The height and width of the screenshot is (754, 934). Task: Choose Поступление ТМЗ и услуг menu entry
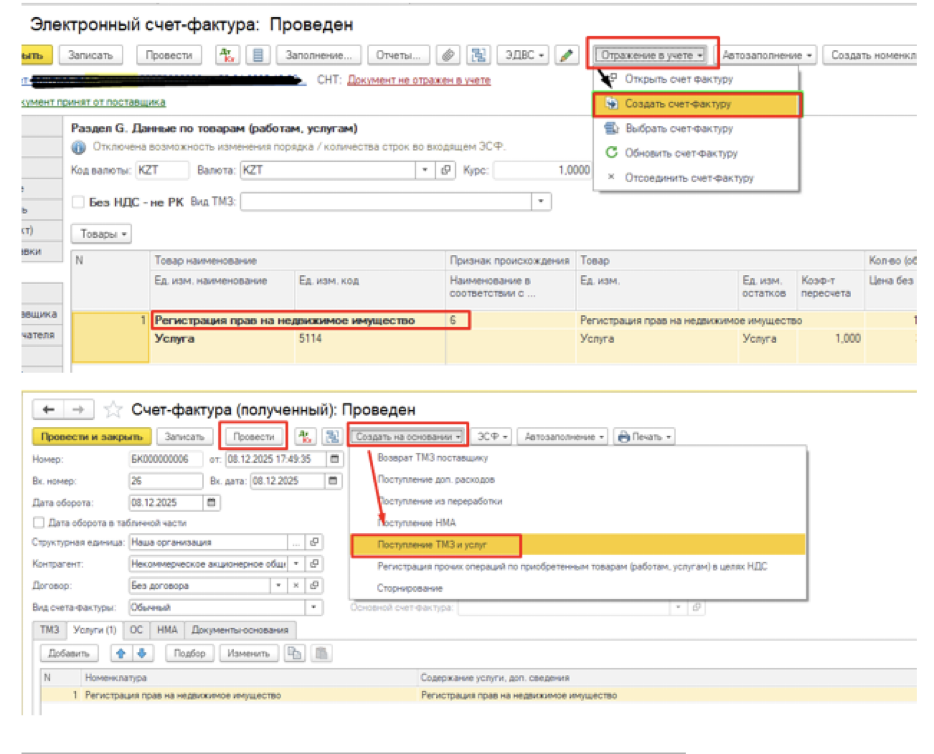[435, 545]
